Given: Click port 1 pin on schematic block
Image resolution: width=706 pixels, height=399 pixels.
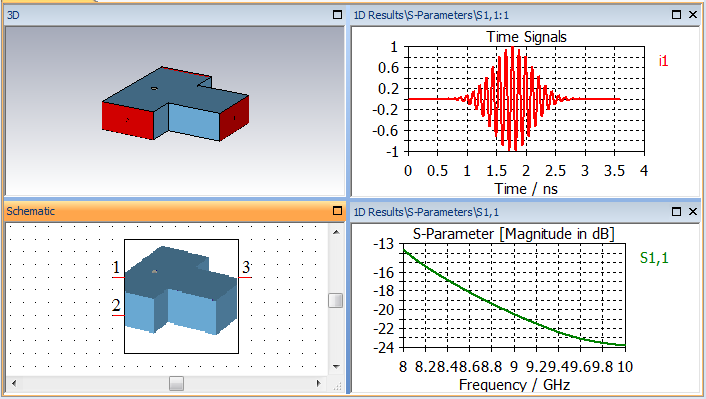Looking at the screenshot, I should click(x=118, y=277).
